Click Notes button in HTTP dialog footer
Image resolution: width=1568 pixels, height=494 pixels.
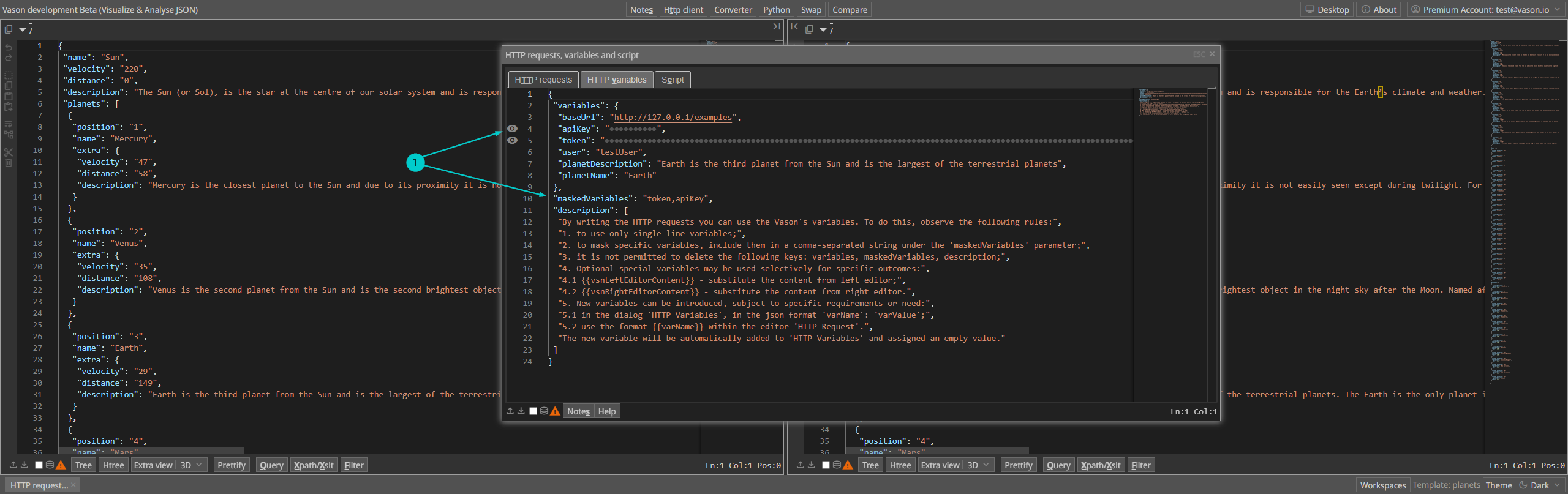(578, 411)
